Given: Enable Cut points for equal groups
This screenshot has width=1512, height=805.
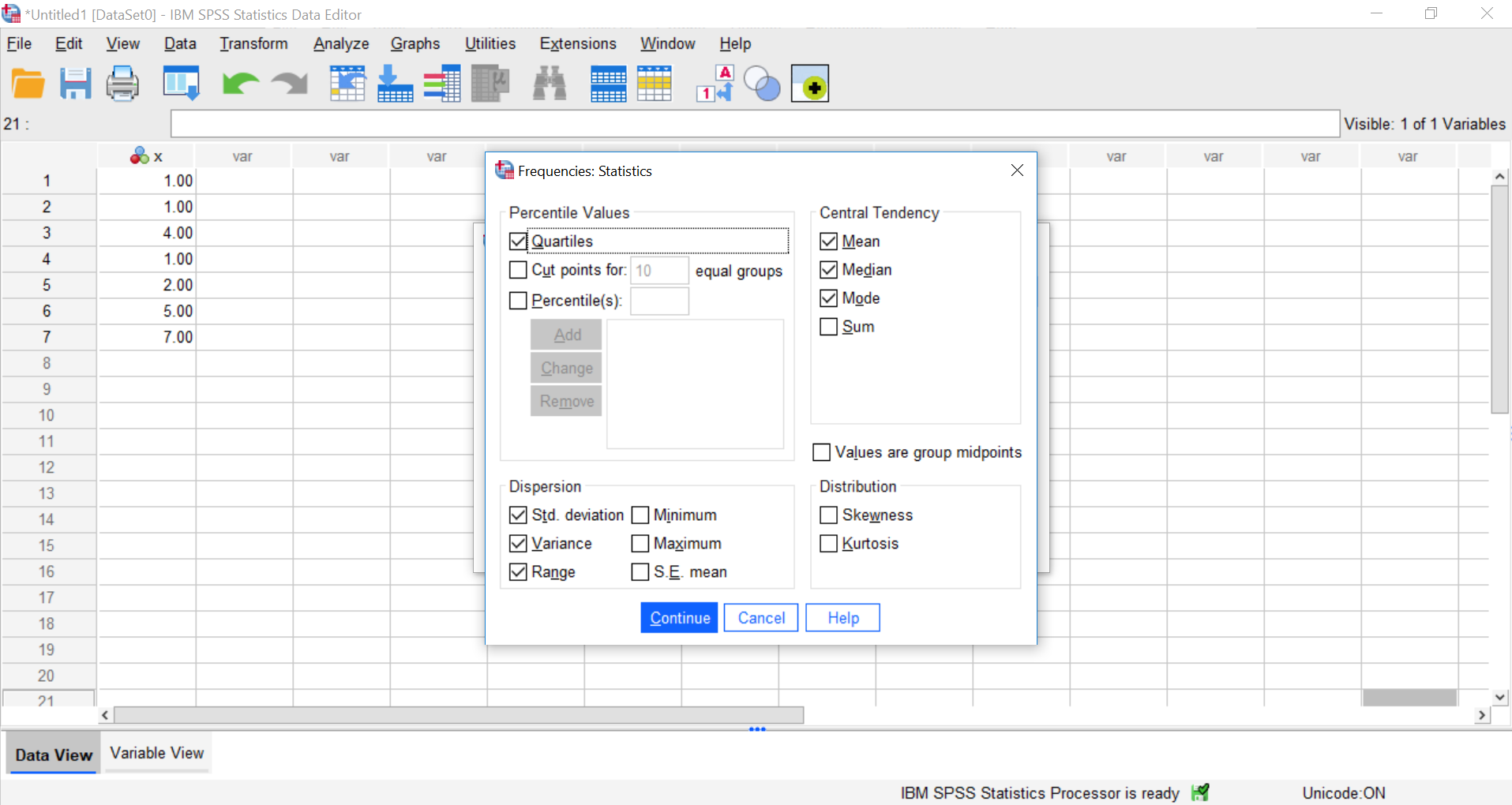Looking at the screenshot, I should [518, 270].
